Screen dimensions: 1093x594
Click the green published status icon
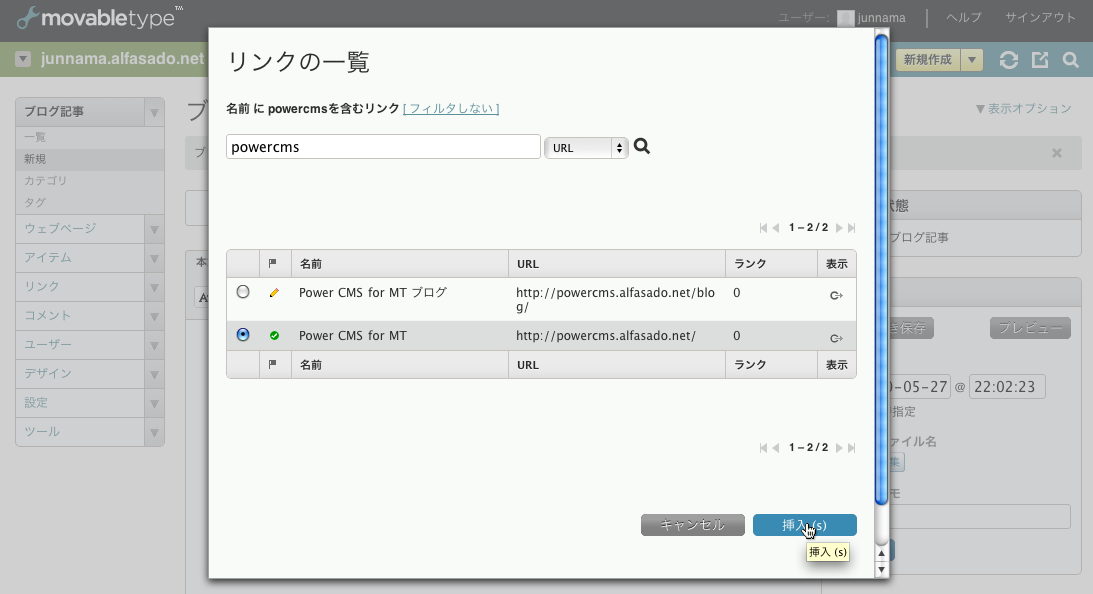click(x=274, y=335)
